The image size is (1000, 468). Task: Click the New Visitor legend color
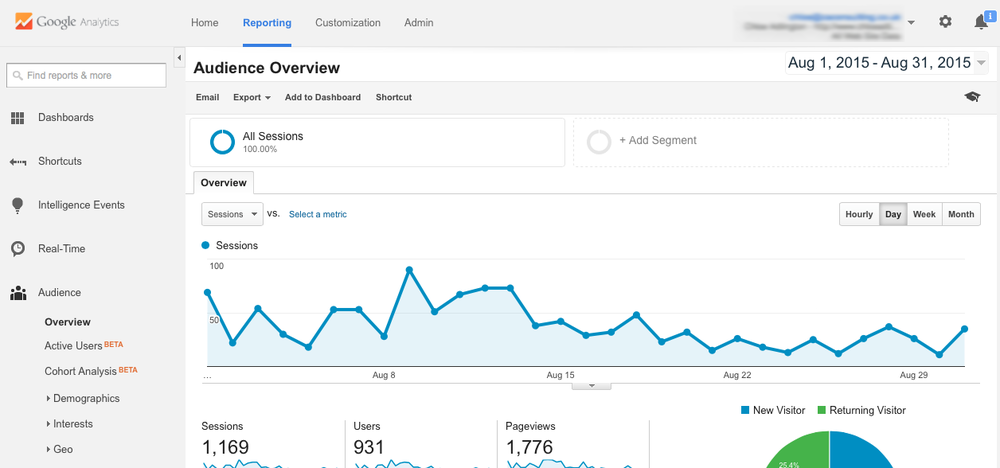pyautogui.click(x=745, y=411)
